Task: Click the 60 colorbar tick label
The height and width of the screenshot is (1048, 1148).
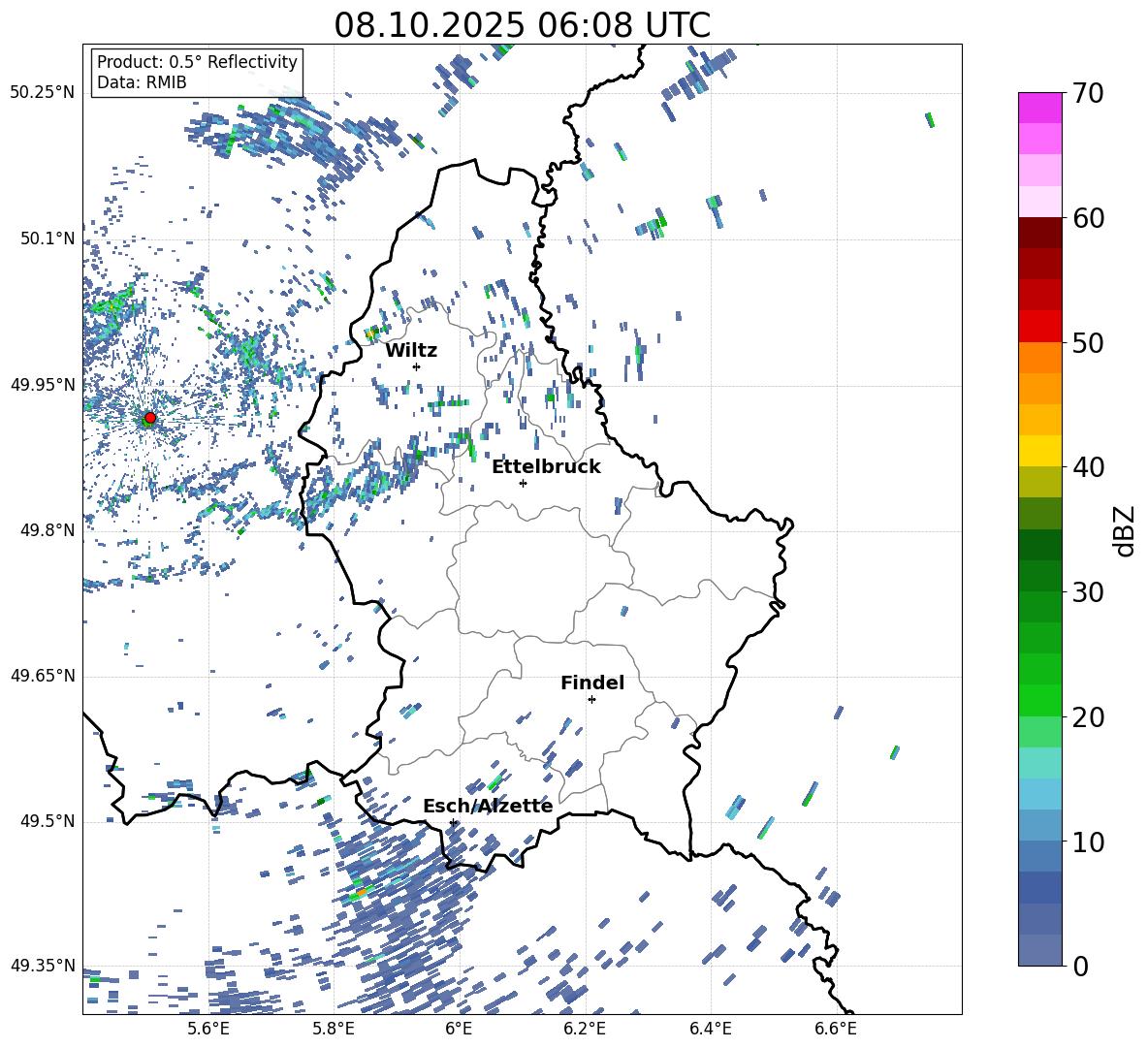Action: [x=1088, y=218]
